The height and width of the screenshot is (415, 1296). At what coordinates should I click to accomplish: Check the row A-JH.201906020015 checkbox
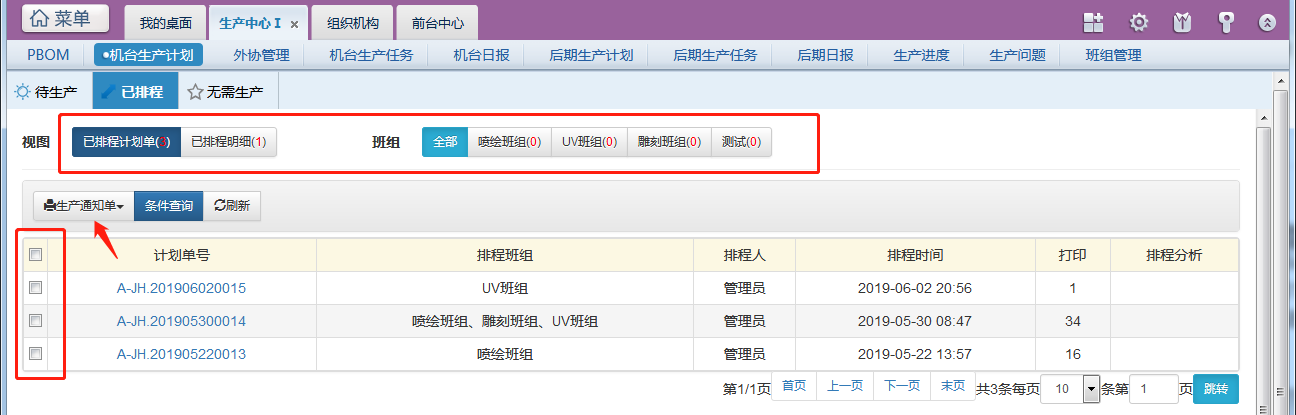click(x=35, y=287)
